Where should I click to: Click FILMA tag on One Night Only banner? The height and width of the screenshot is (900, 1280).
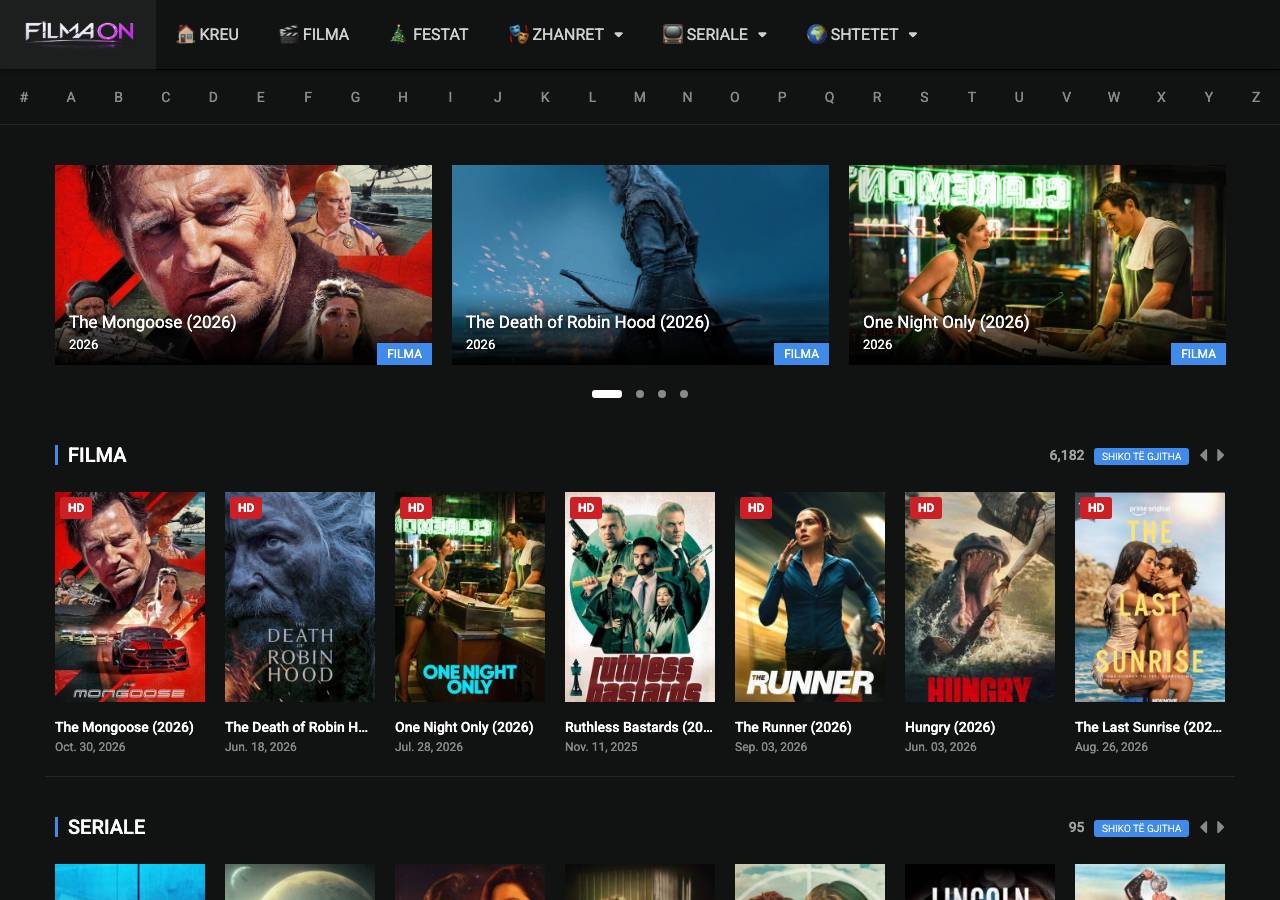coord(1198,354)
